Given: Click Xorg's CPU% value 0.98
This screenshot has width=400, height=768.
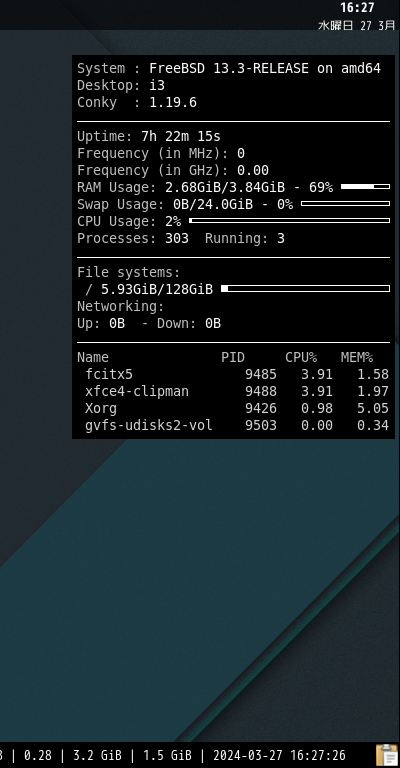Looking at the screenshot, I should pyautogui.click(x=317, y=408).
